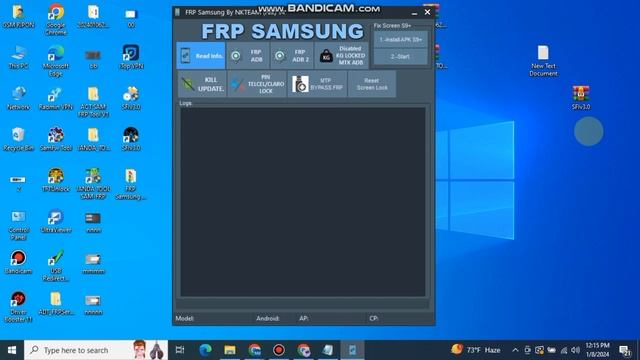Image resolution: width=640 pixels, height=360 pixels.
Task: Select the SFlv3.0 WinRAR archive icon
Action: tap(581, 98)
